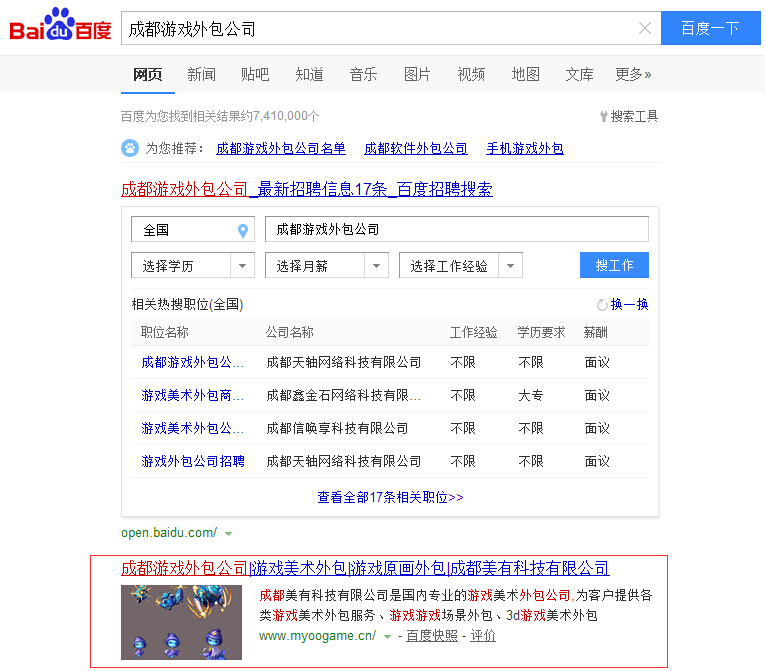Screen dimensions: 765x671
Task: Expand arrow next to open.baidu.com
Action: 229,533
